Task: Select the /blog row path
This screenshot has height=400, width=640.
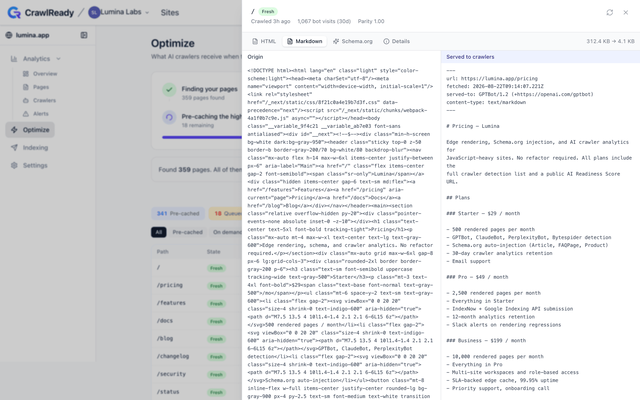Action: pos(164,338)
